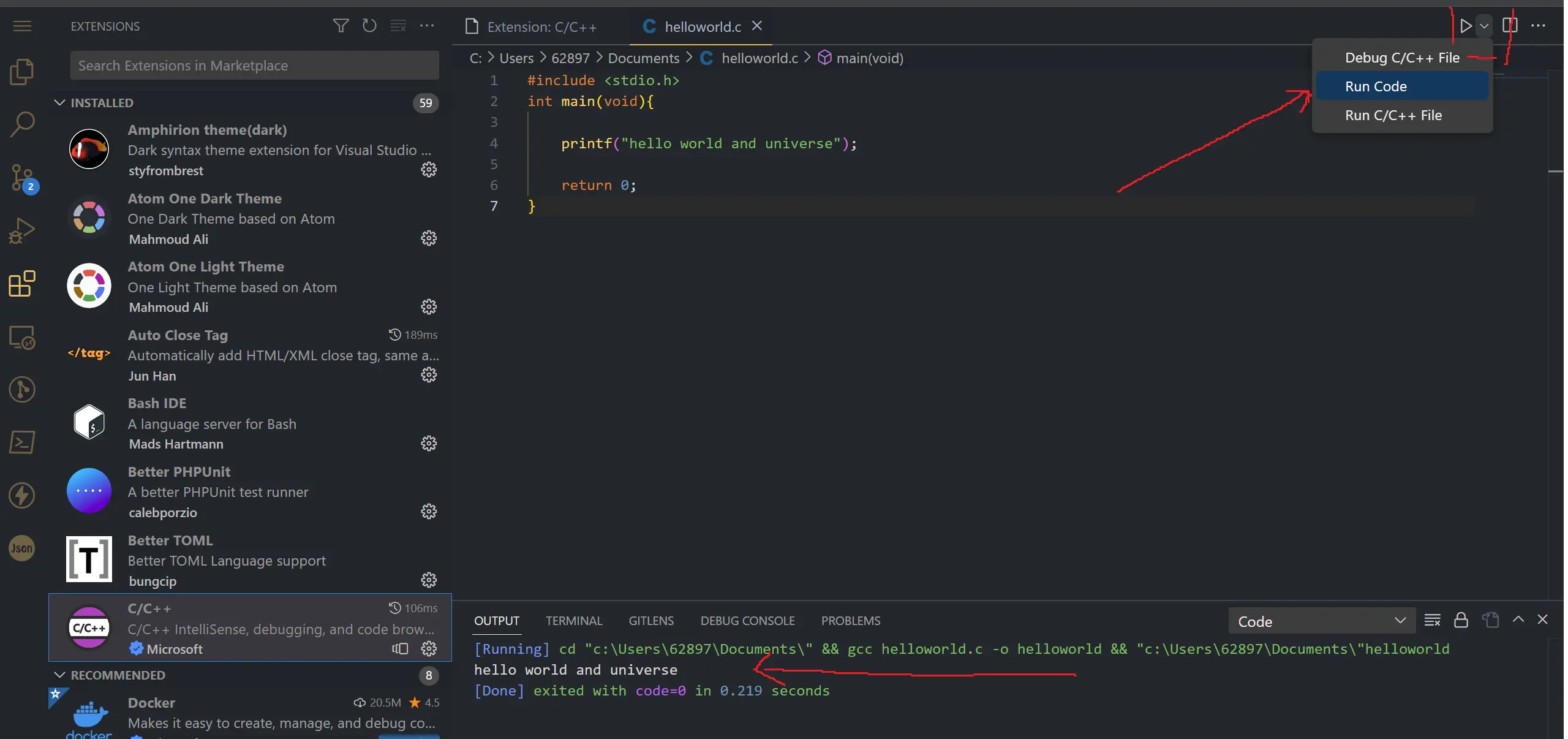Close the helloworld.c tab
Image resolution: width=1568 pixels, height=739 pixels.
(757, 26)
